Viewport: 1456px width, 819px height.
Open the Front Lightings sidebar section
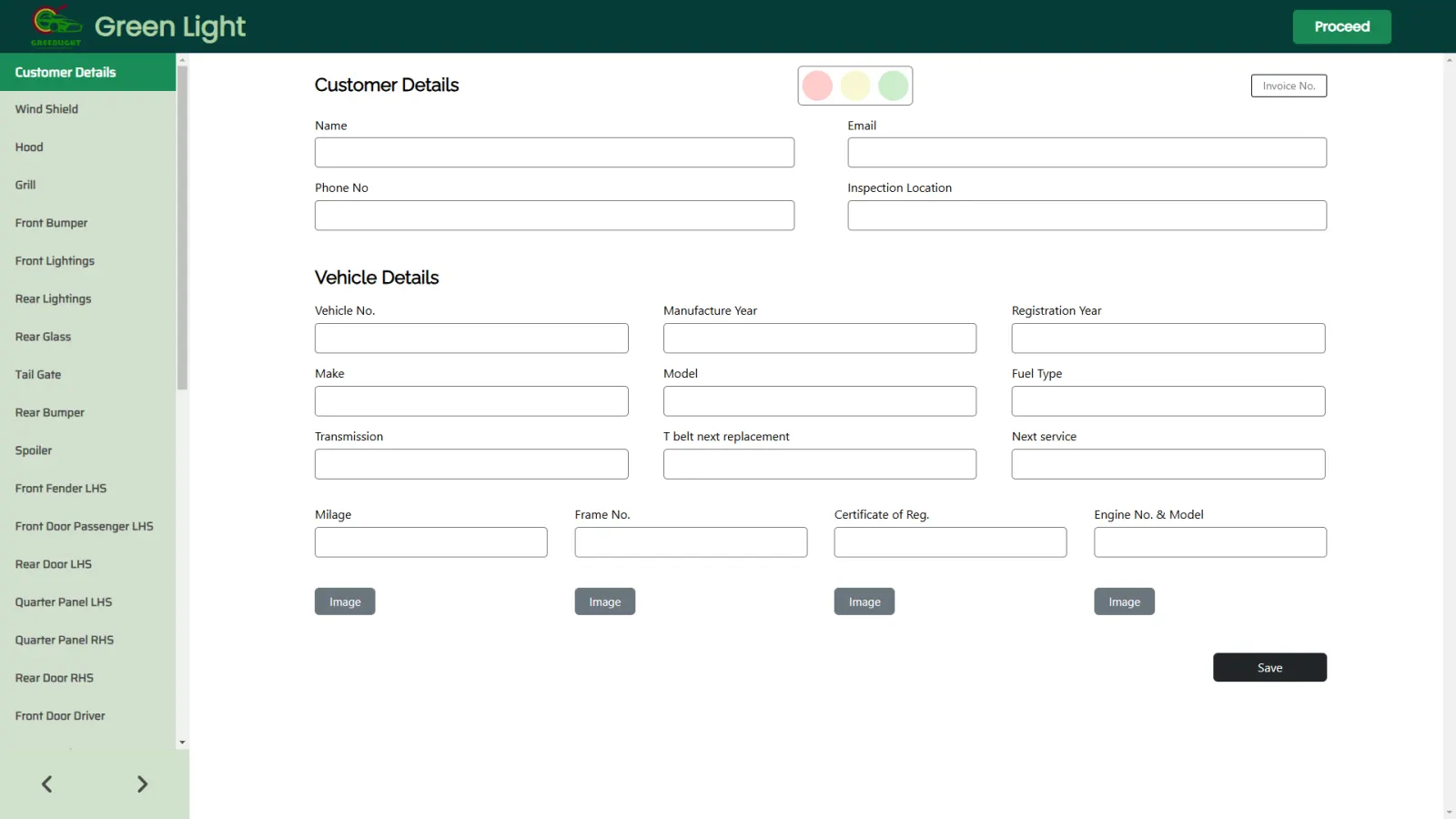click(87, 261)
